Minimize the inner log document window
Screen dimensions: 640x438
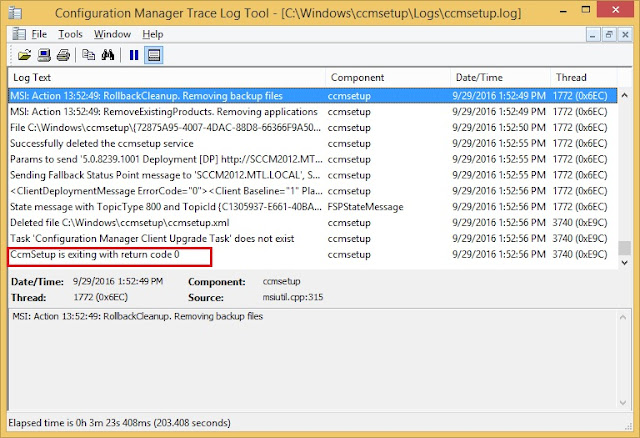593,35
